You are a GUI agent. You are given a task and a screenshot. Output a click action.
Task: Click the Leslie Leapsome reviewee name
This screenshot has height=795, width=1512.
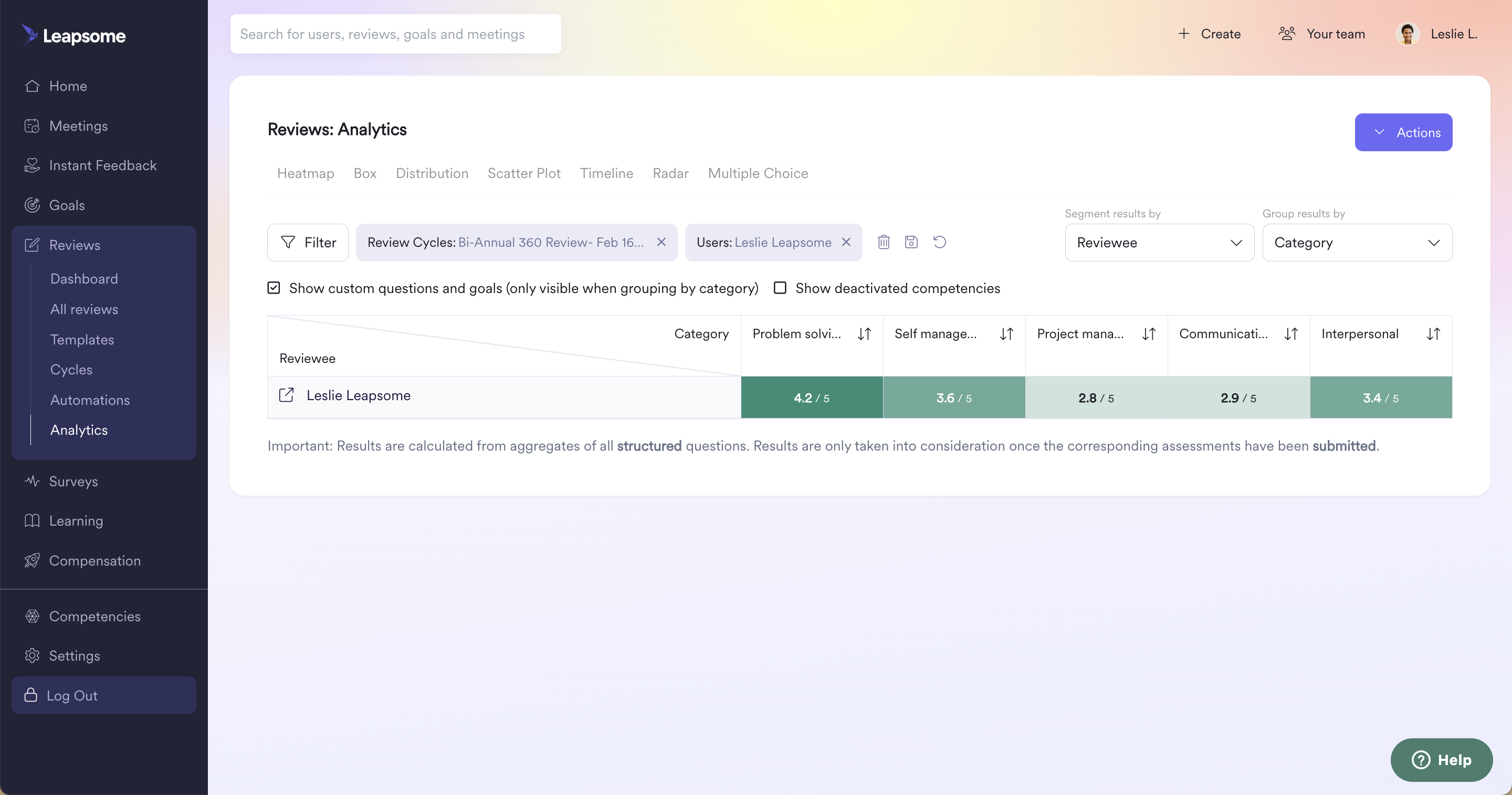click(x=358, y=395)
